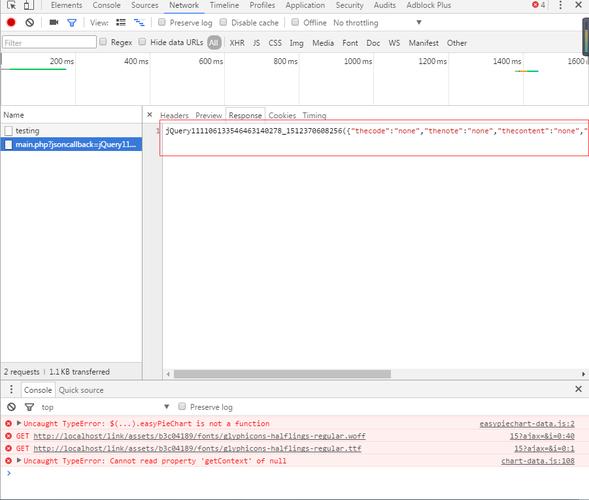The height and width of the screenshot is (500, 589).
Task: Clear the network log
Action: point(30,23)
